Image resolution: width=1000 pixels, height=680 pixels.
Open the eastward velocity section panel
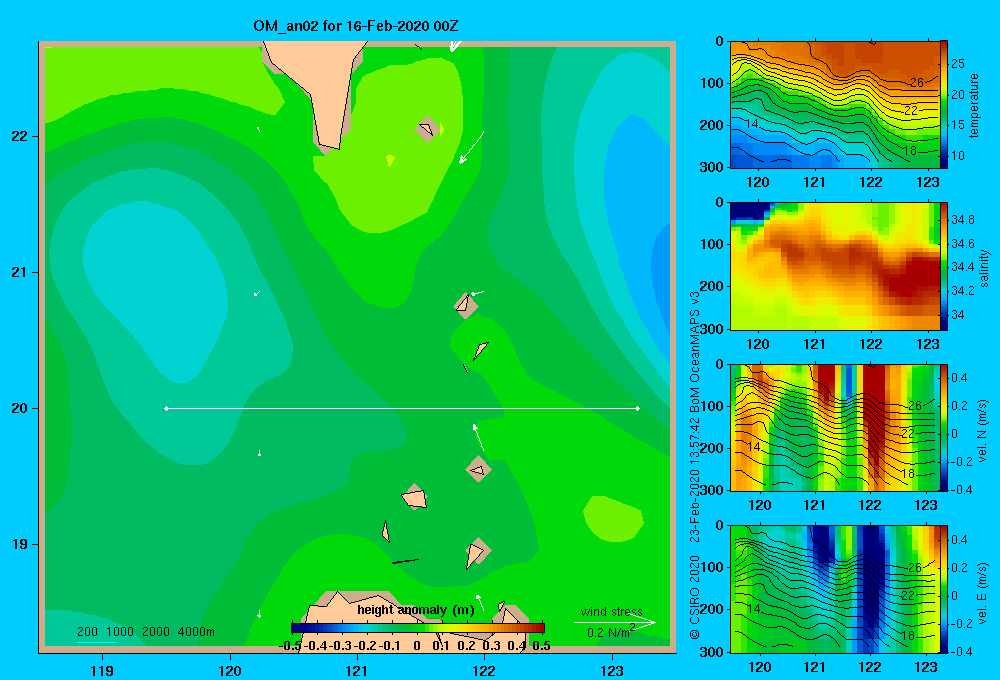coord(835,589)
